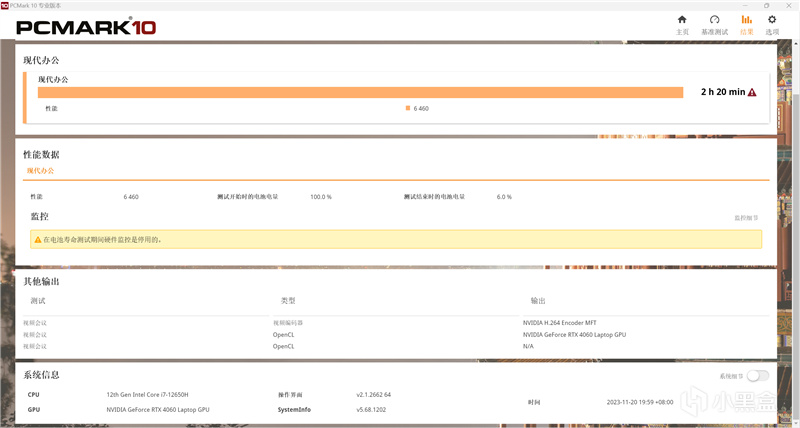This screenshot has height=428, width=800.
Task: Go to the 主页 home icon
Action: (682, 19)
